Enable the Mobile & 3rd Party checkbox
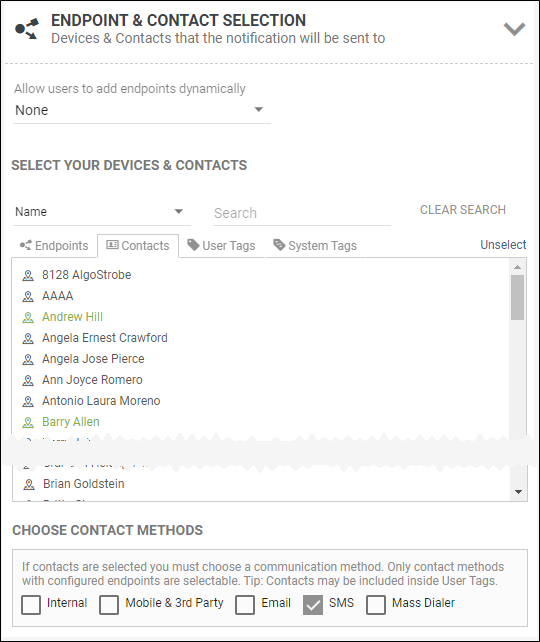The width and height of the screenshot is (540, 642). (x=109, y=604)
